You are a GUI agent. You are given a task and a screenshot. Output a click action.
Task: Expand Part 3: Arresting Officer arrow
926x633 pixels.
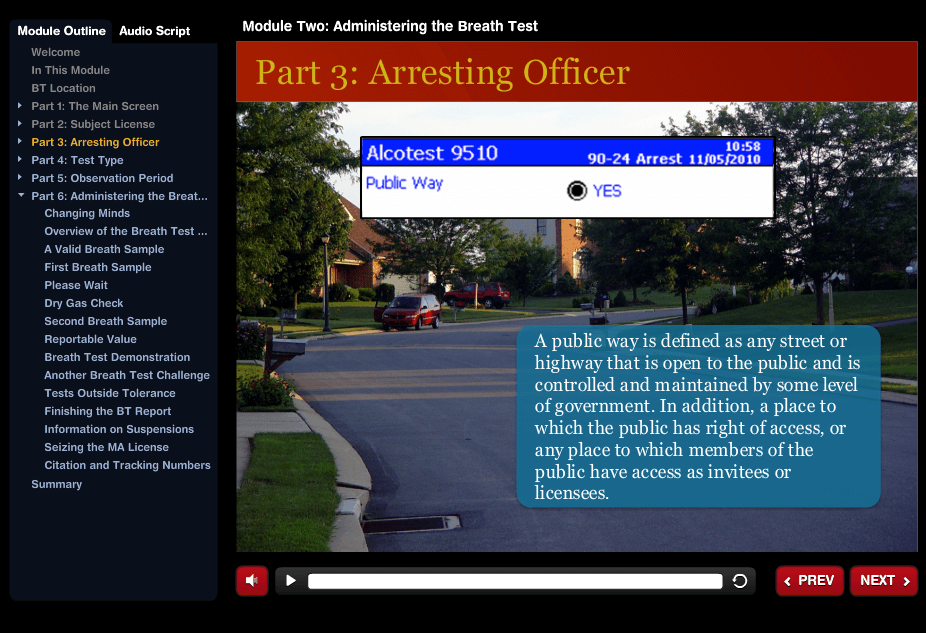(20, 142)
